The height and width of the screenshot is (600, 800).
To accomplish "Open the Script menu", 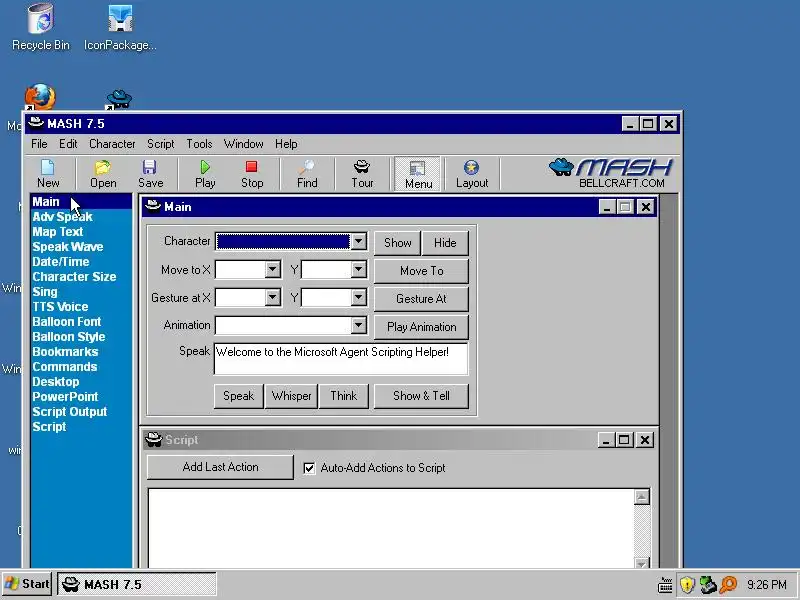I will click(x=161, y=144).
